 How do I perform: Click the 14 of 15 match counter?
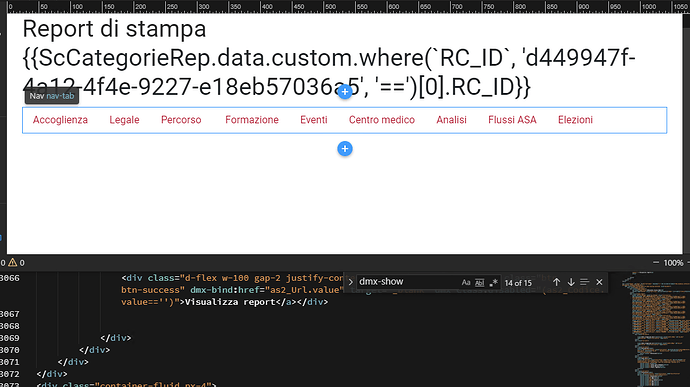518,283
